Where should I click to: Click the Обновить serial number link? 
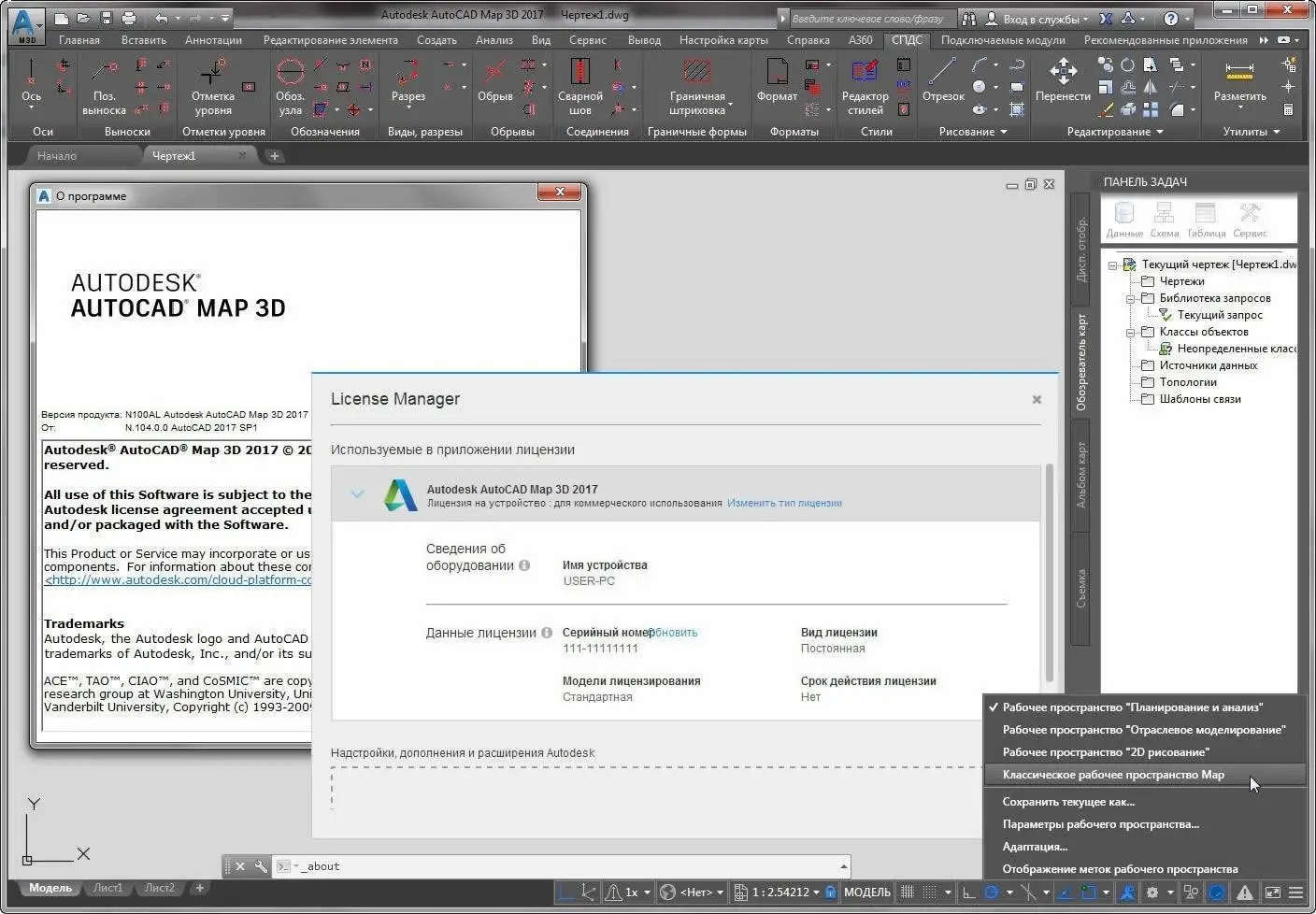click(x=673, y=633)
